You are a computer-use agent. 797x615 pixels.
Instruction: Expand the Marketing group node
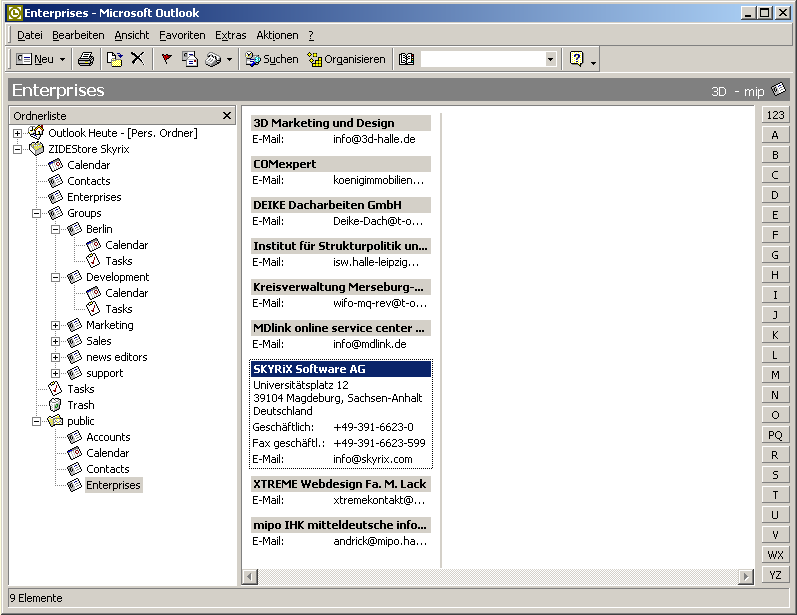coord(55,325)
